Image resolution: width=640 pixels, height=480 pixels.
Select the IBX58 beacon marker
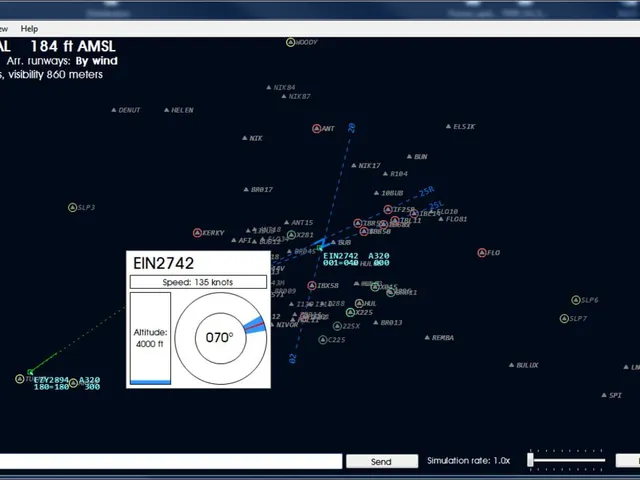(312, 285)
